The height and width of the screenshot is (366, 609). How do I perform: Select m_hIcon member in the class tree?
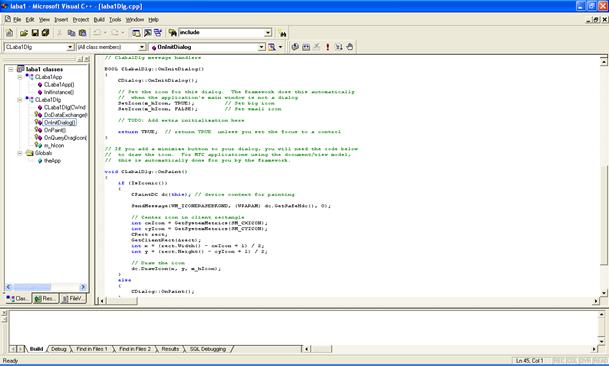pos(54,145)
